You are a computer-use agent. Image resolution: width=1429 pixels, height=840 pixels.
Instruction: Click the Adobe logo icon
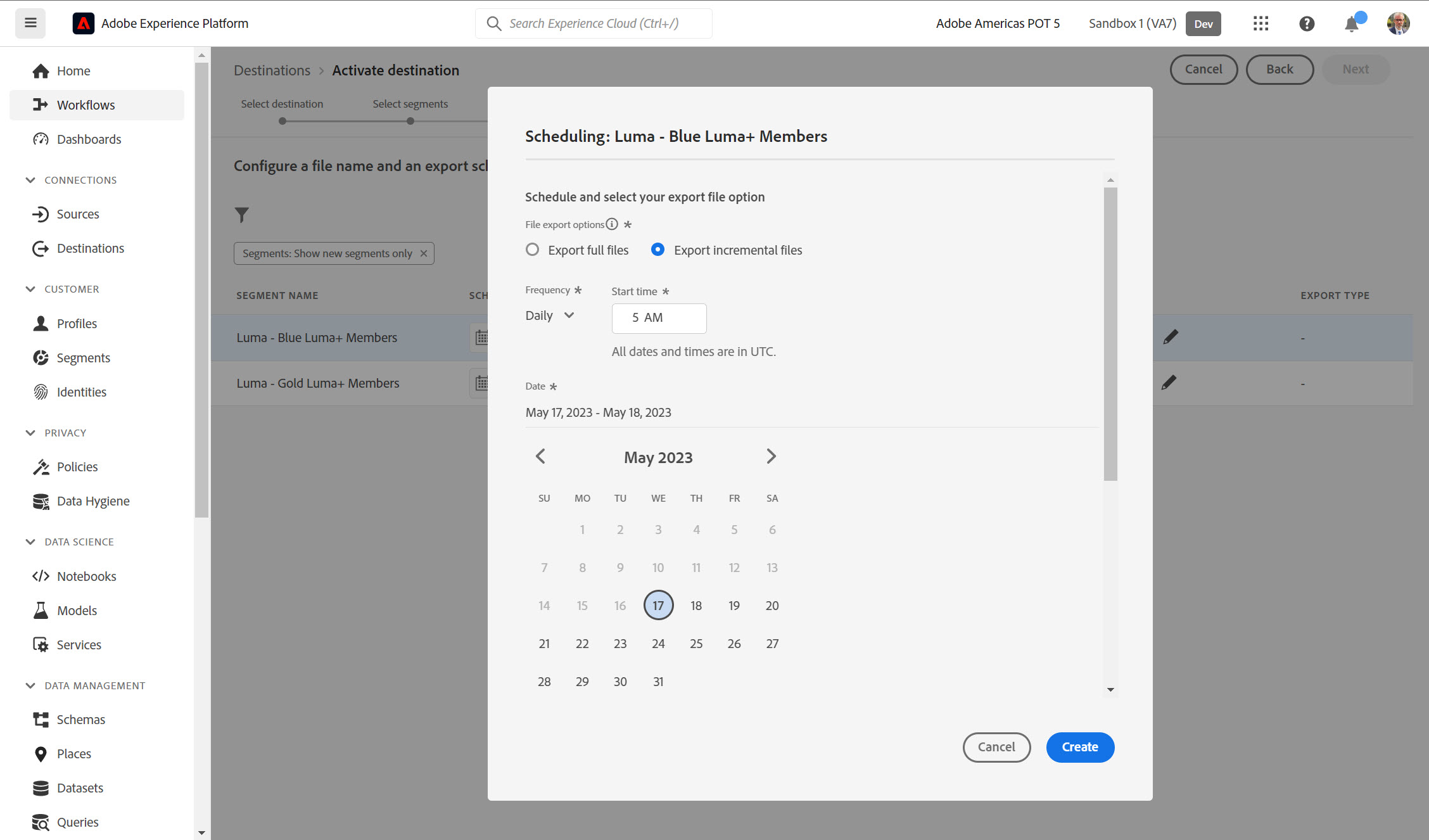[84, 23]
